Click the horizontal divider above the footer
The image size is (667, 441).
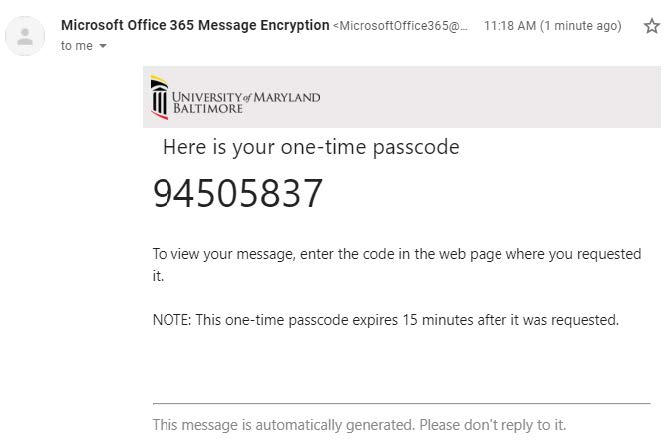[x=401, y=403]
